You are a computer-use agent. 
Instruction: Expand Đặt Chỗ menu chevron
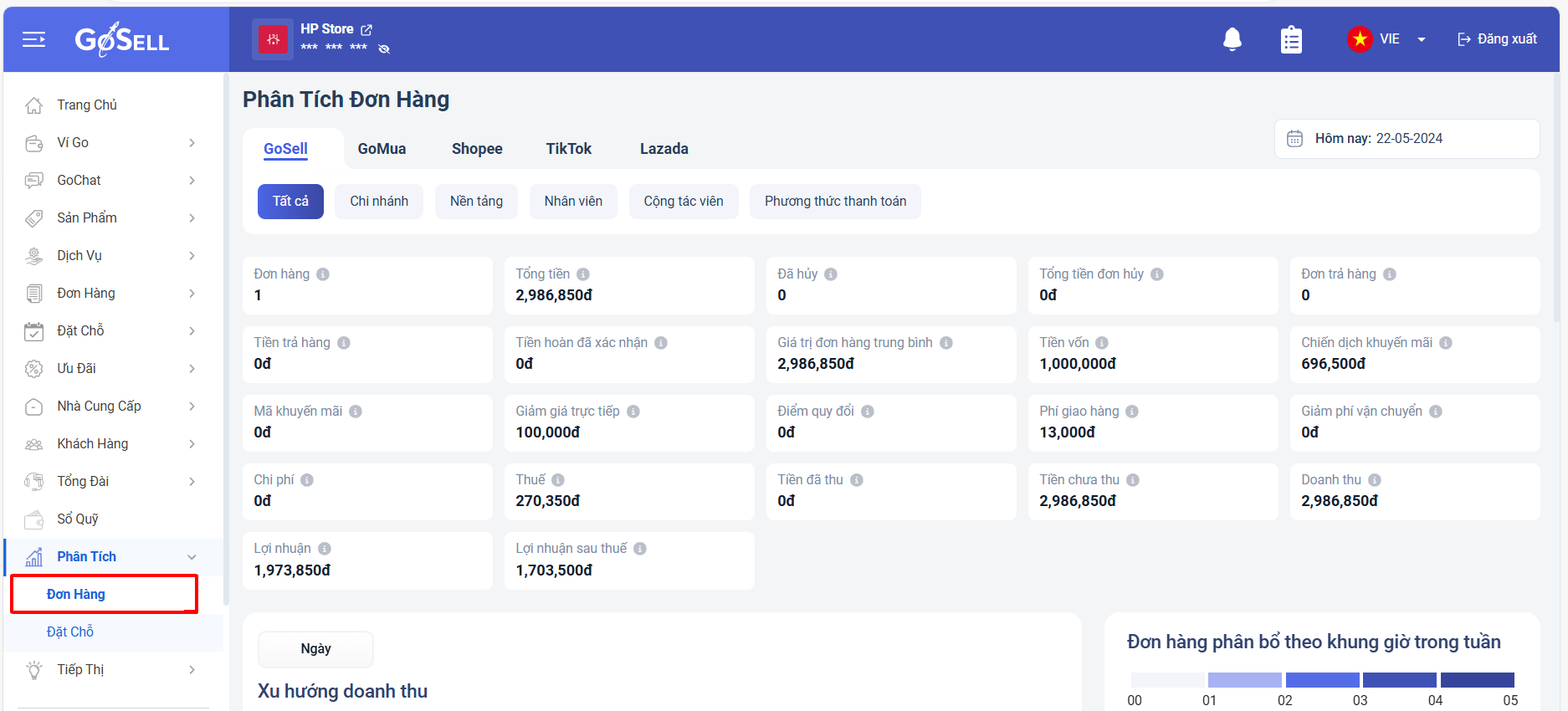click(x=192, y=331)
